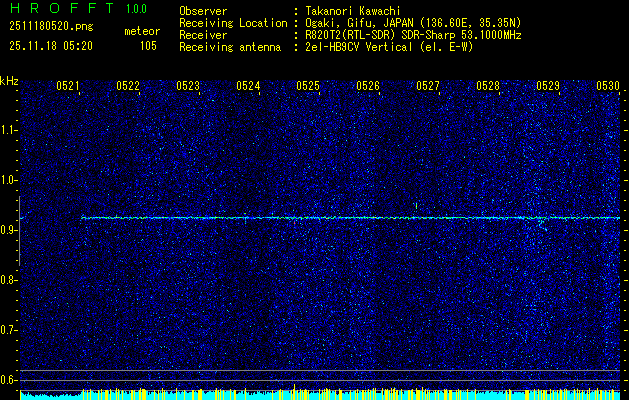Click time marker 0528
This screenshot has width=629, height=400.
tap(488, 85)
